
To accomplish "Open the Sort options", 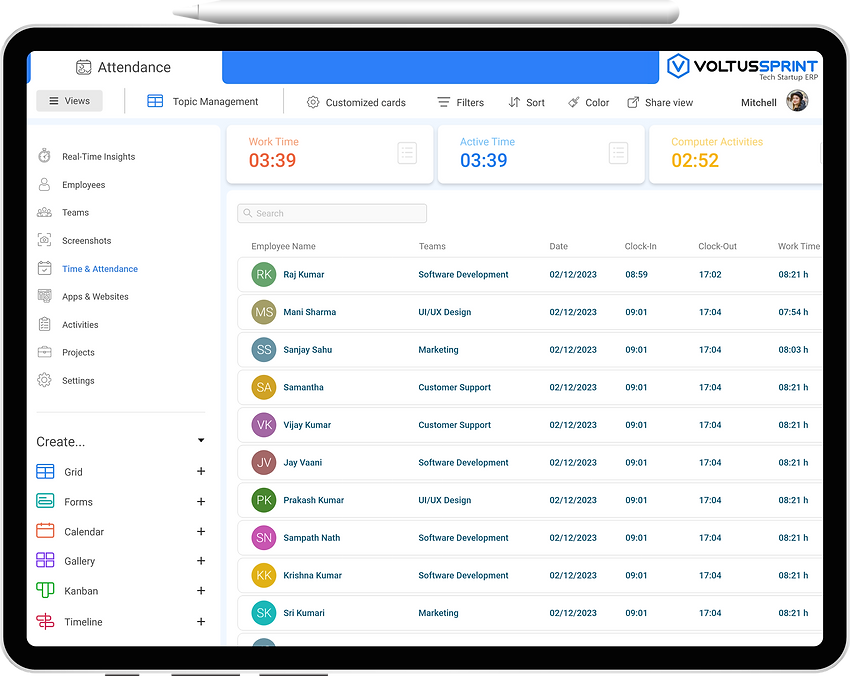I will 527,102.
